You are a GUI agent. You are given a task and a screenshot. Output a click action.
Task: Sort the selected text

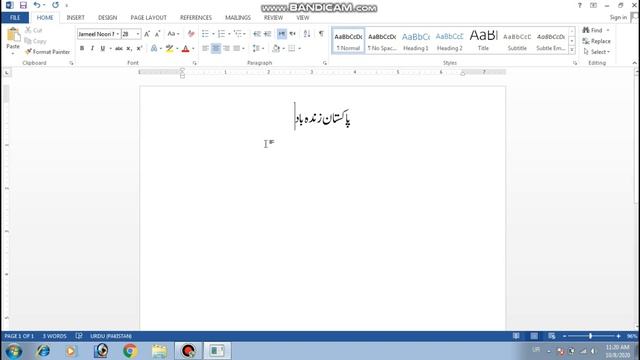(x=307, y=34)
